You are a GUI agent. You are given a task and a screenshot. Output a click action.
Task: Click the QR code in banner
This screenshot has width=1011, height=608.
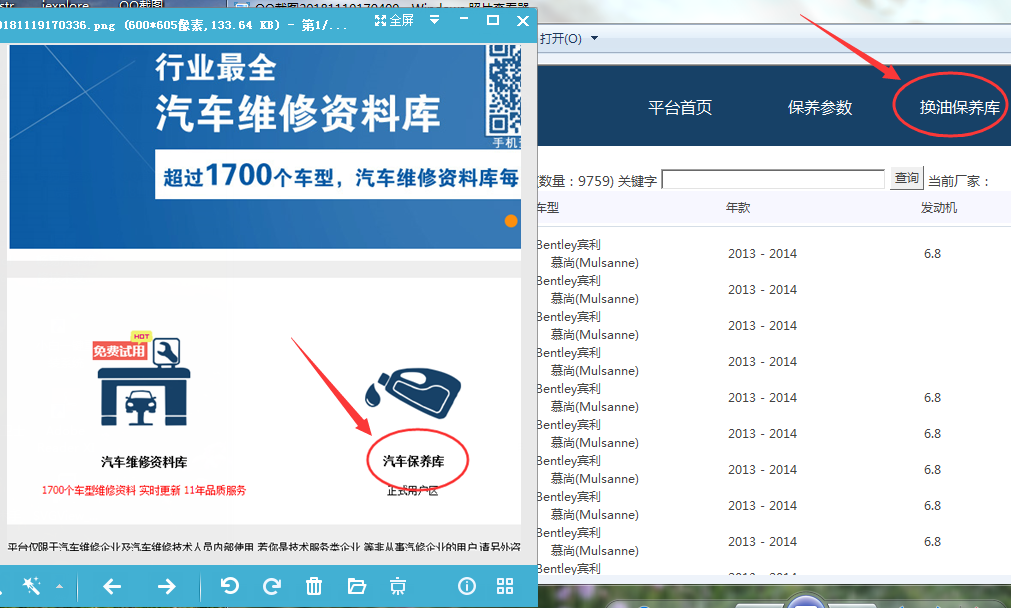pyautogui.click(x=504, y=89)
